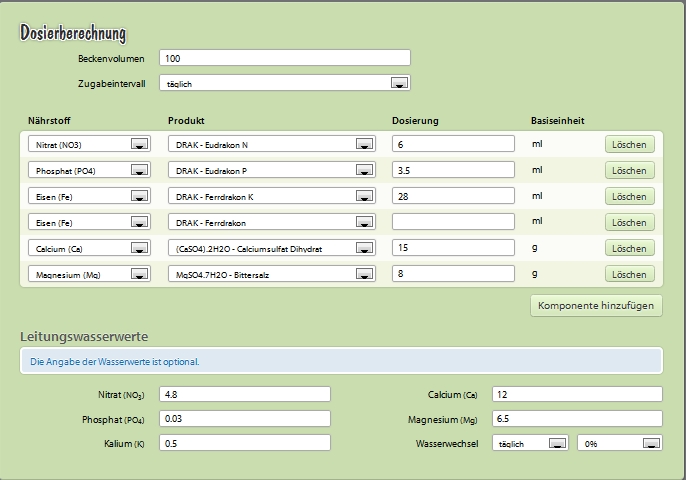Image resolution: width=686 pixels, height=480 pixels.
Task: Open the Wasserwechsel täglich interval dropdown
Action: [x=530, y=443]
